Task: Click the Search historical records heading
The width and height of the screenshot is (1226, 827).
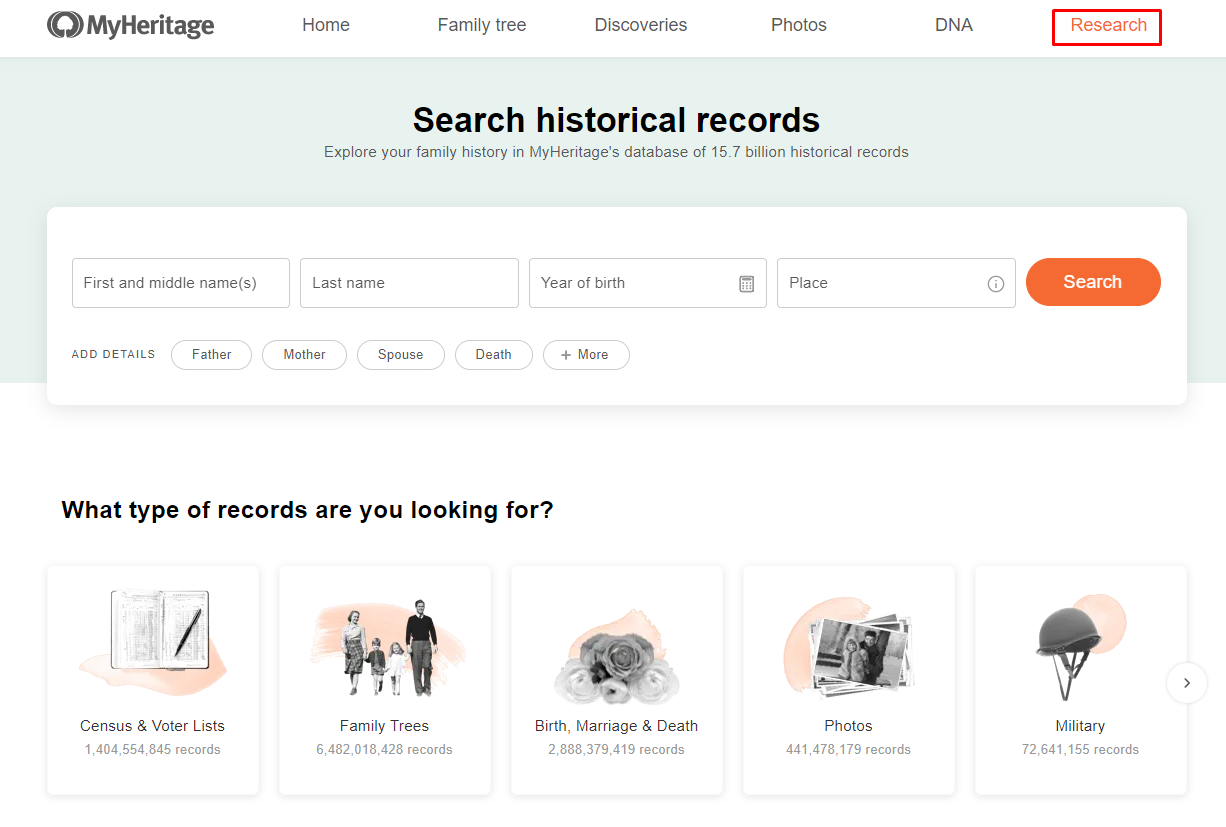Action: pos(616,120)
